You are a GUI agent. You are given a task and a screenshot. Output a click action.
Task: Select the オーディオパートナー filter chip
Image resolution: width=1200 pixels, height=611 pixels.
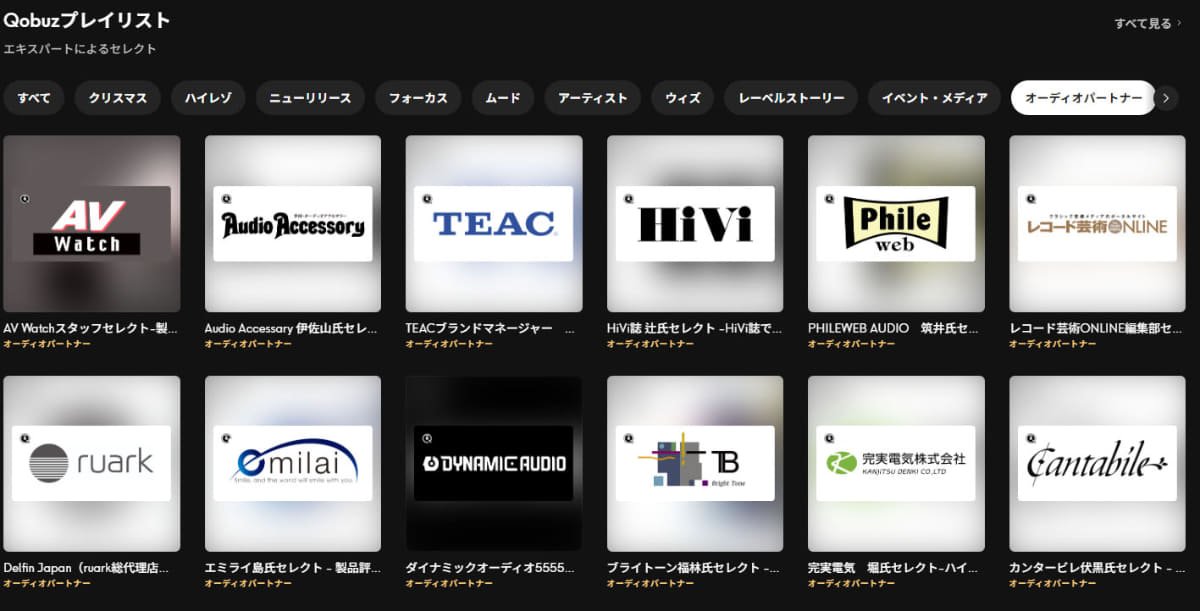pos(1083,98)
